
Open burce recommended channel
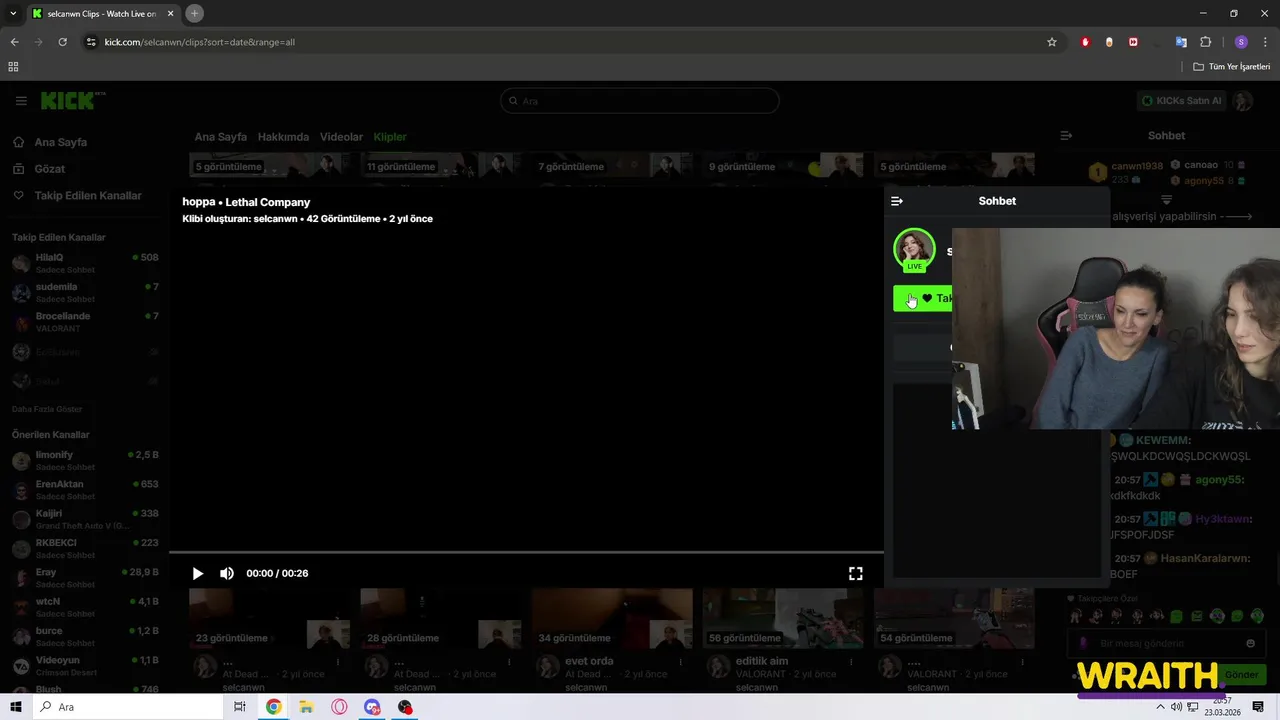85,636
